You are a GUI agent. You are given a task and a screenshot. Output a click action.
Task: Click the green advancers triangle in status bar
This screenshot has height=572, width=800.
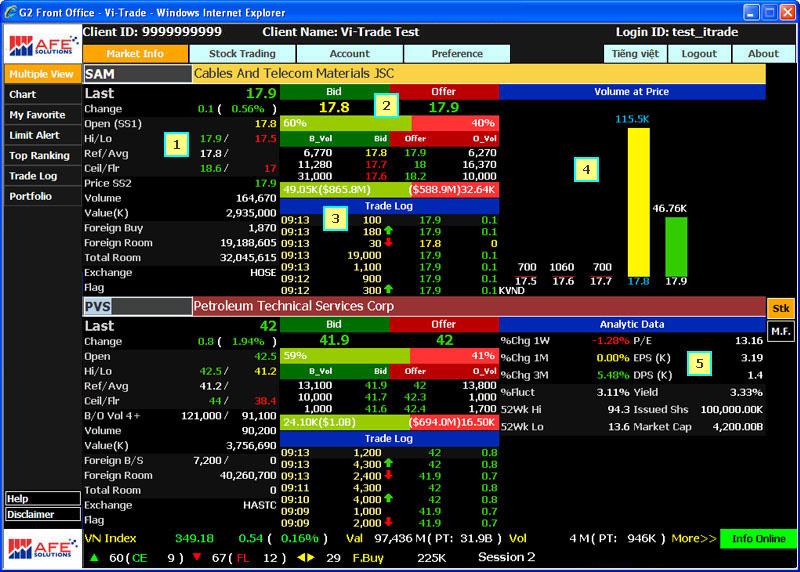tap(94, 558)
